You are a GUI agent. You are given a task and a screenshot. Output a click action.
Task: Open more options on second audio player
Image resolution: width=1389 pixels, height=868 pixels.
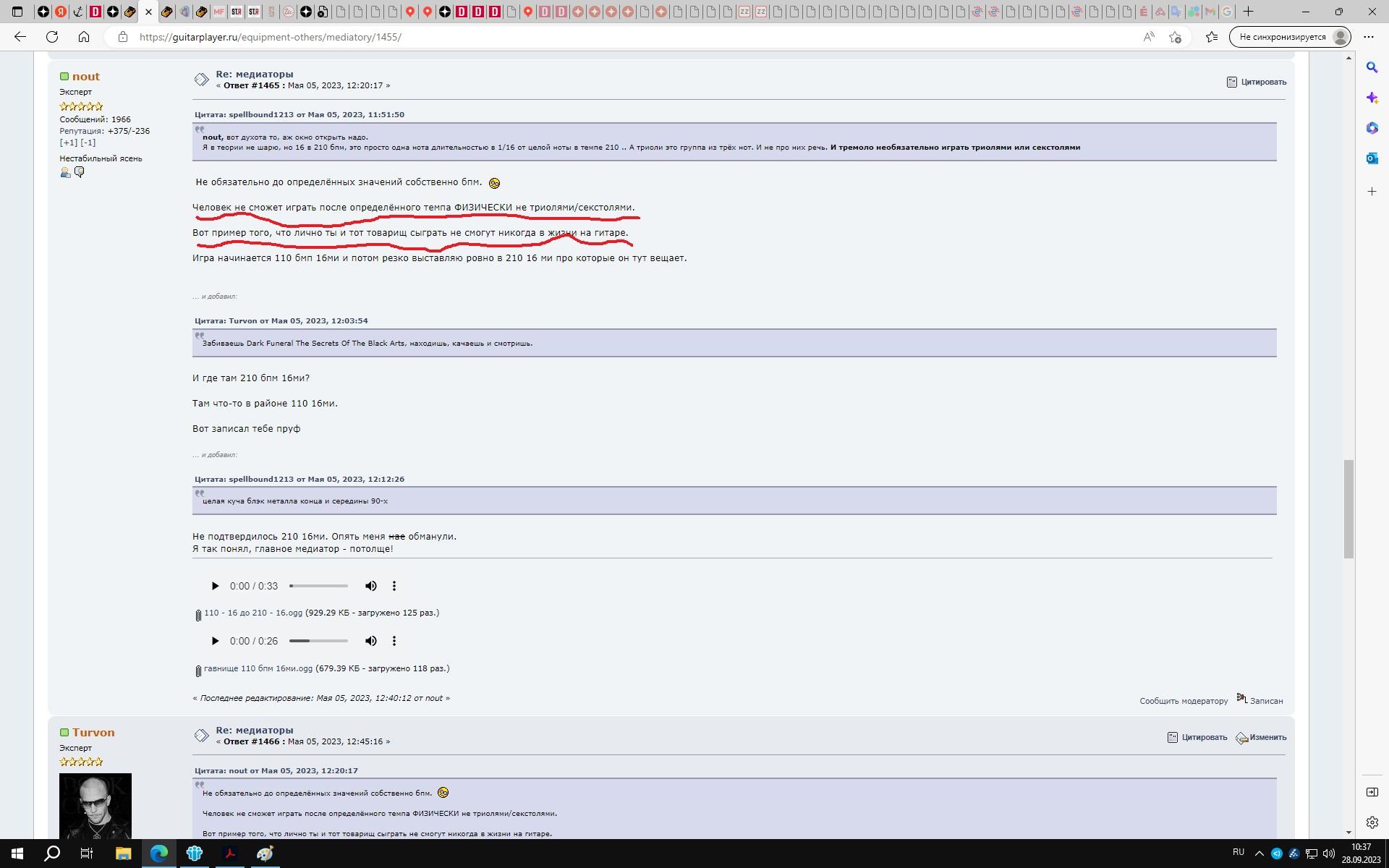click(394, 641)
